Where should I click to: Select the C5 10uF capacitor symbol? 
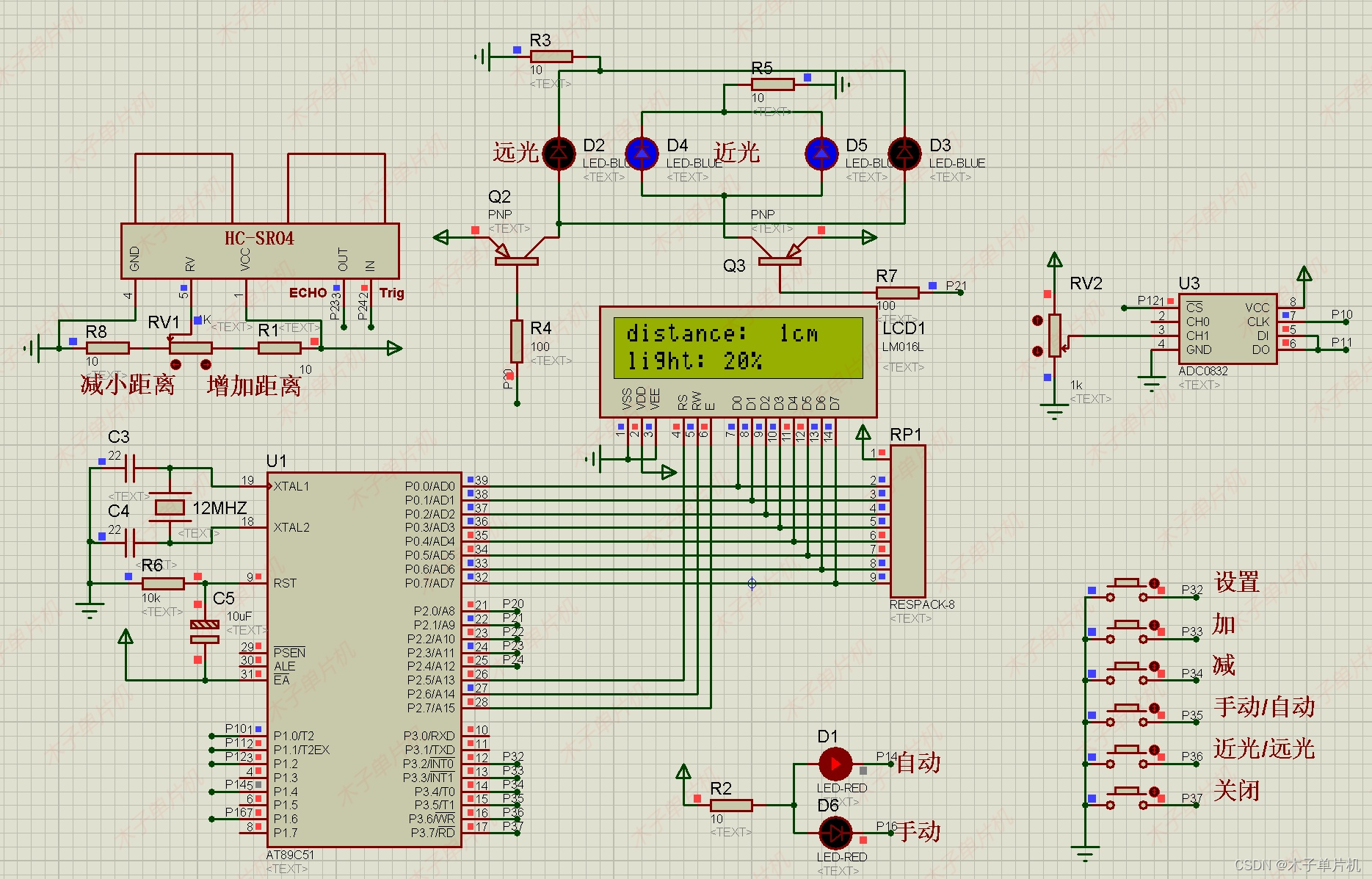[x=205, y=632]
